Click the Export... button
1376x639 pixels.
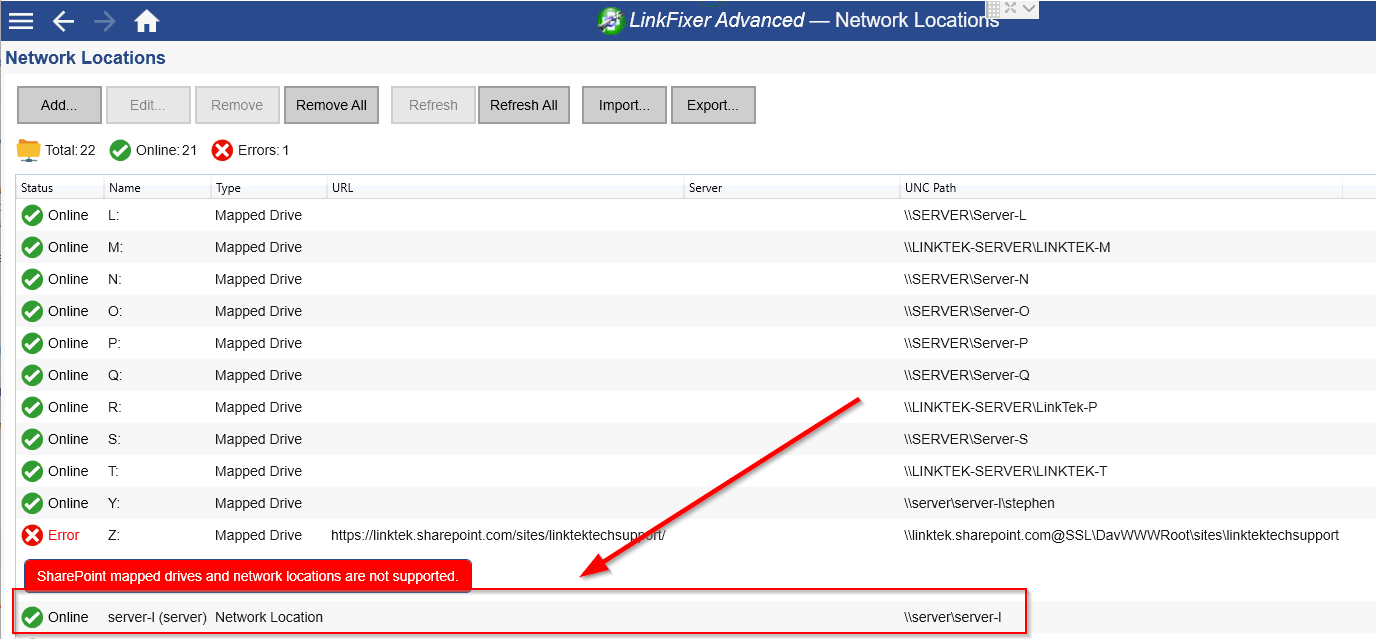(713, 105)
